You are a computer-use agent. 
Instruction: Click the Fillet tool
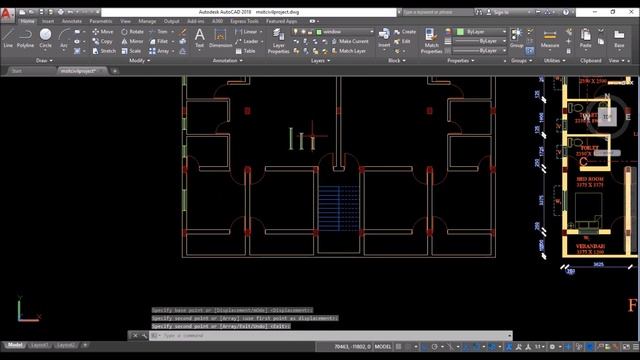click(x=159, y=41)
